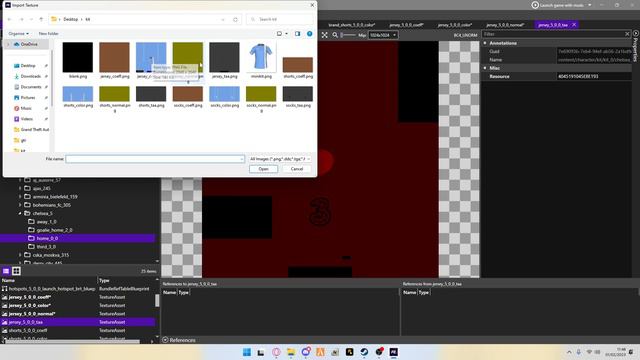This screenshot has height=360, width=640.
Task: Select the fit-to-view expand icon in texture viewer
Action: coord(324,35)
